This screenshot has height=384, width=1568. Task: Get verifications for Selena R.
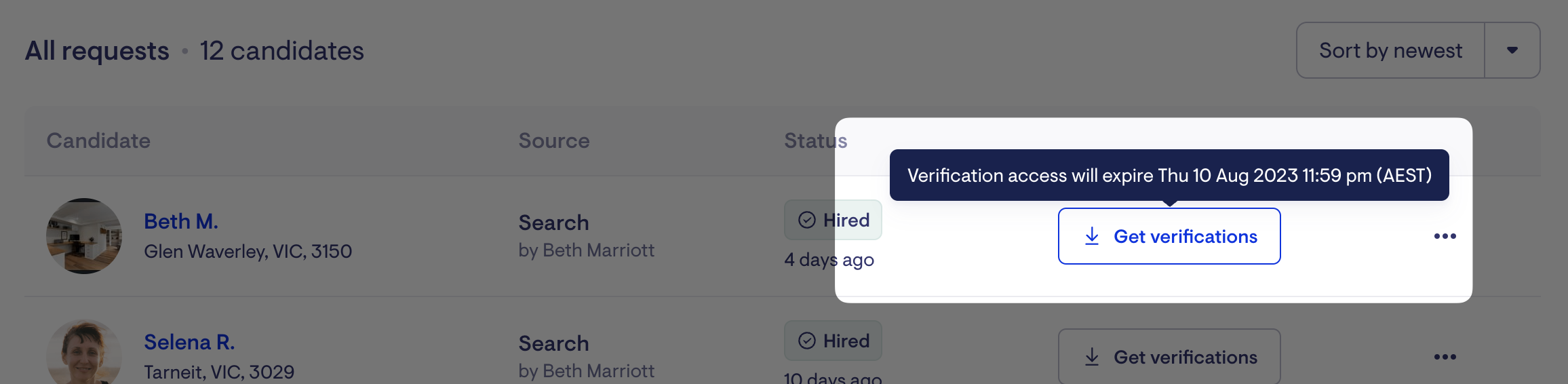[1169, 357]
